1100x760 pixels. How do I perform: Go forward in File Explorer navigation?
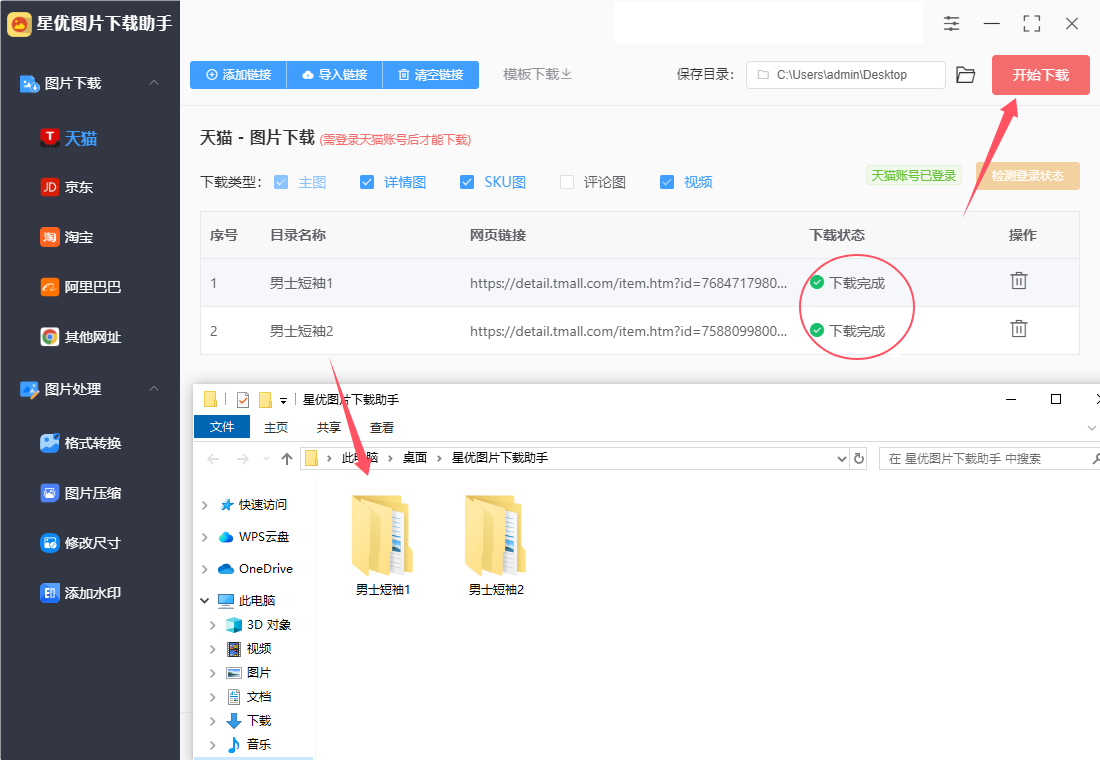click(243, 459)
